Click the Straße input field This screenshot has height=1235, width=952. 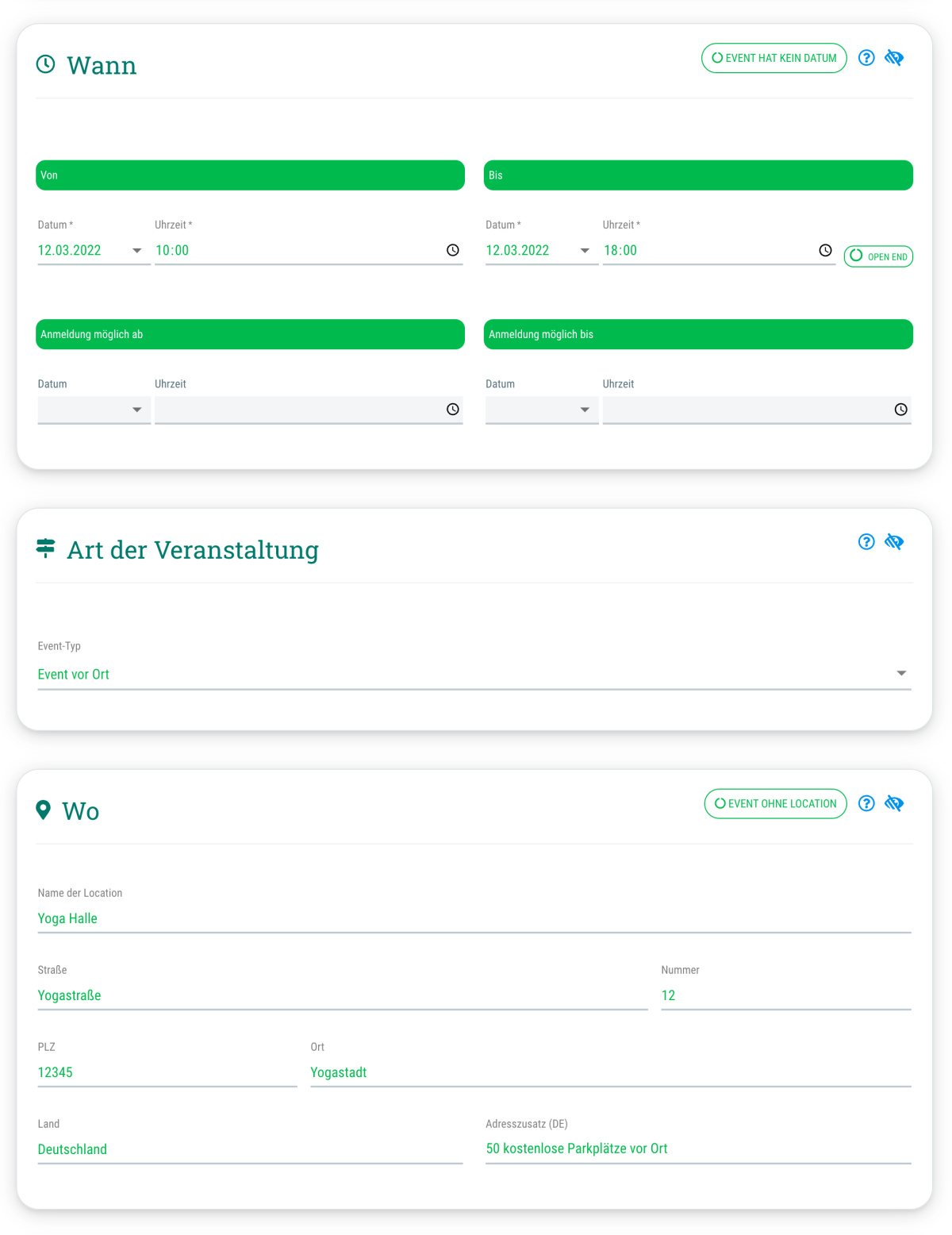click(342, 995)
